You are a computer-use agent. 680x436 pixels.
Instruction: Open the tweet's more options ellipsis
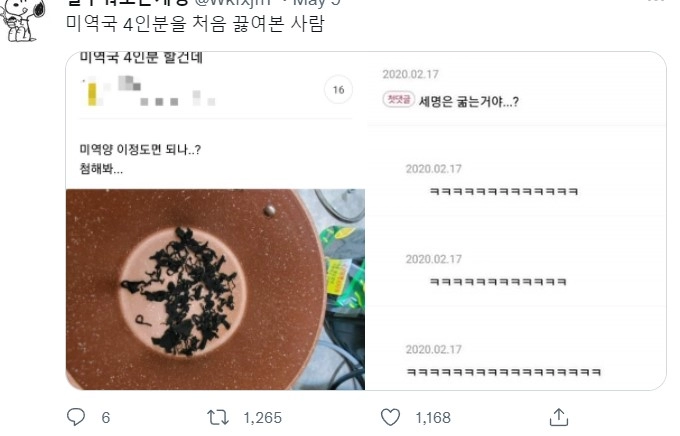click(656, 2)
